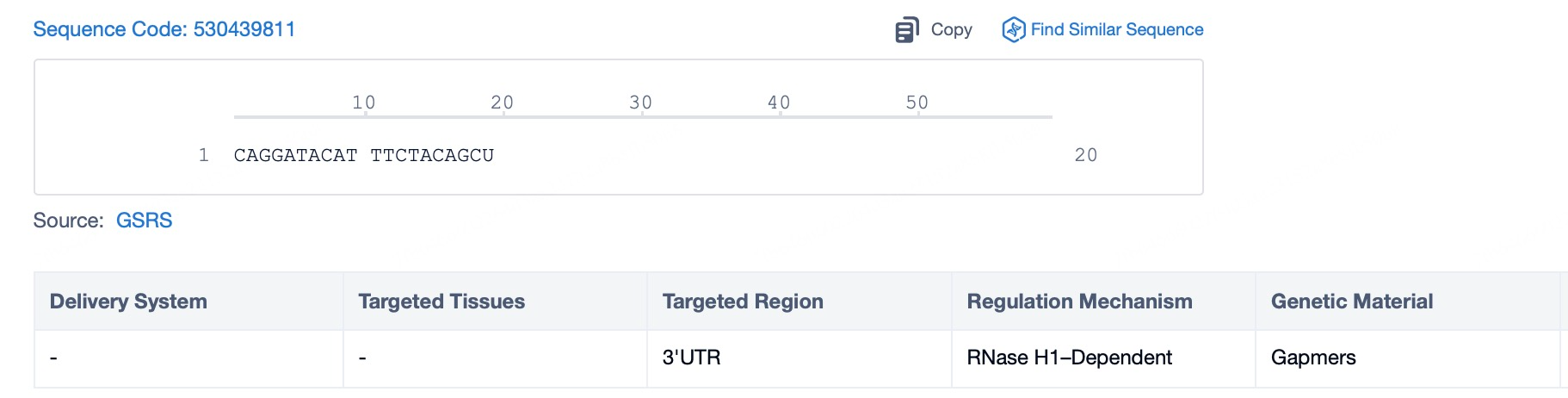Click ruler position marker 50
Screen dimensions: 1568x398
(x=917, y=103)
